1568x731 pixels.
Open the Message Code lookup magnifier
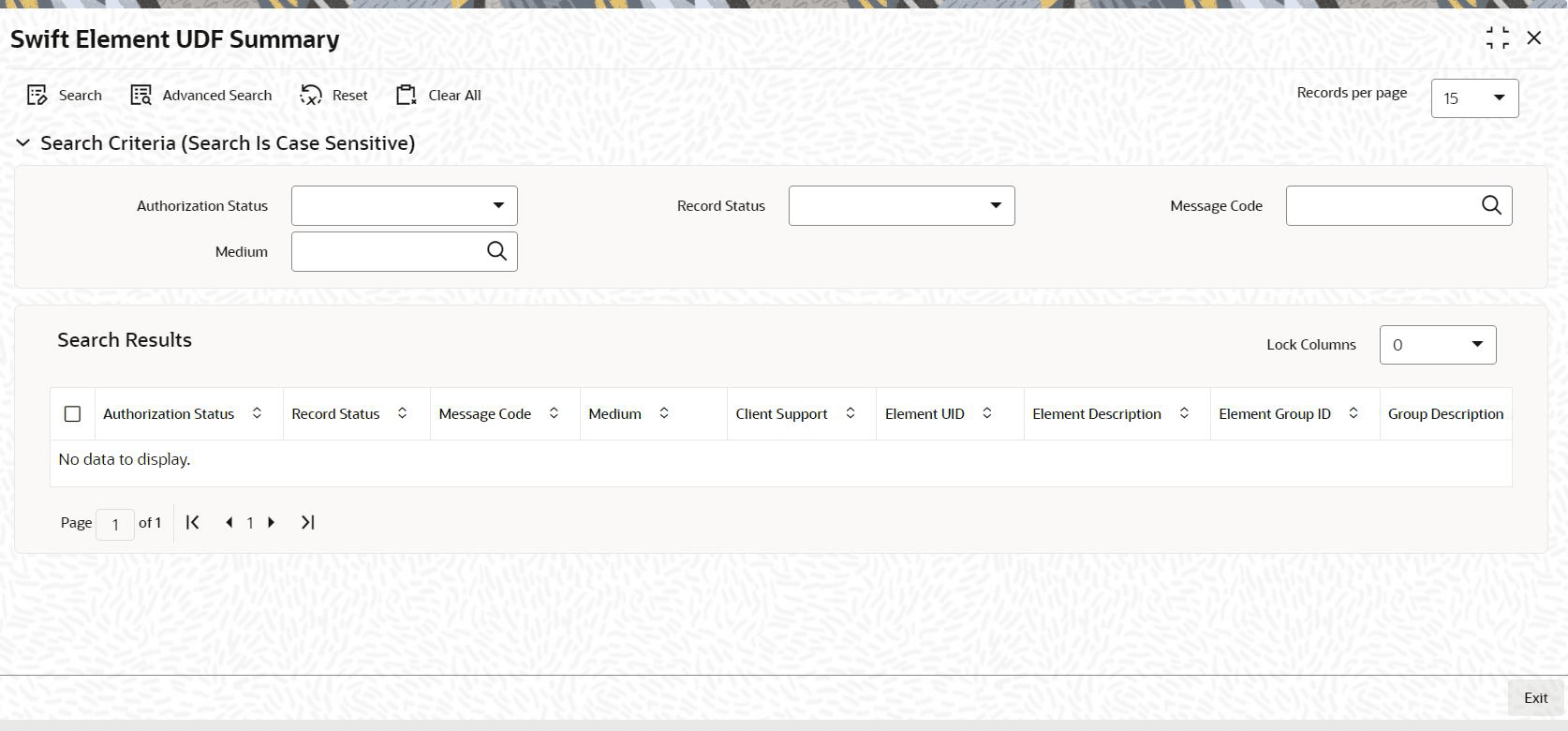point(1491,205)
